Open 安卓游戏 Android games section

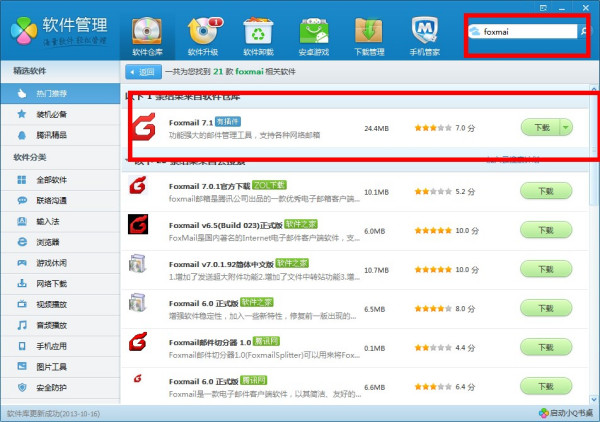point(314,37)
